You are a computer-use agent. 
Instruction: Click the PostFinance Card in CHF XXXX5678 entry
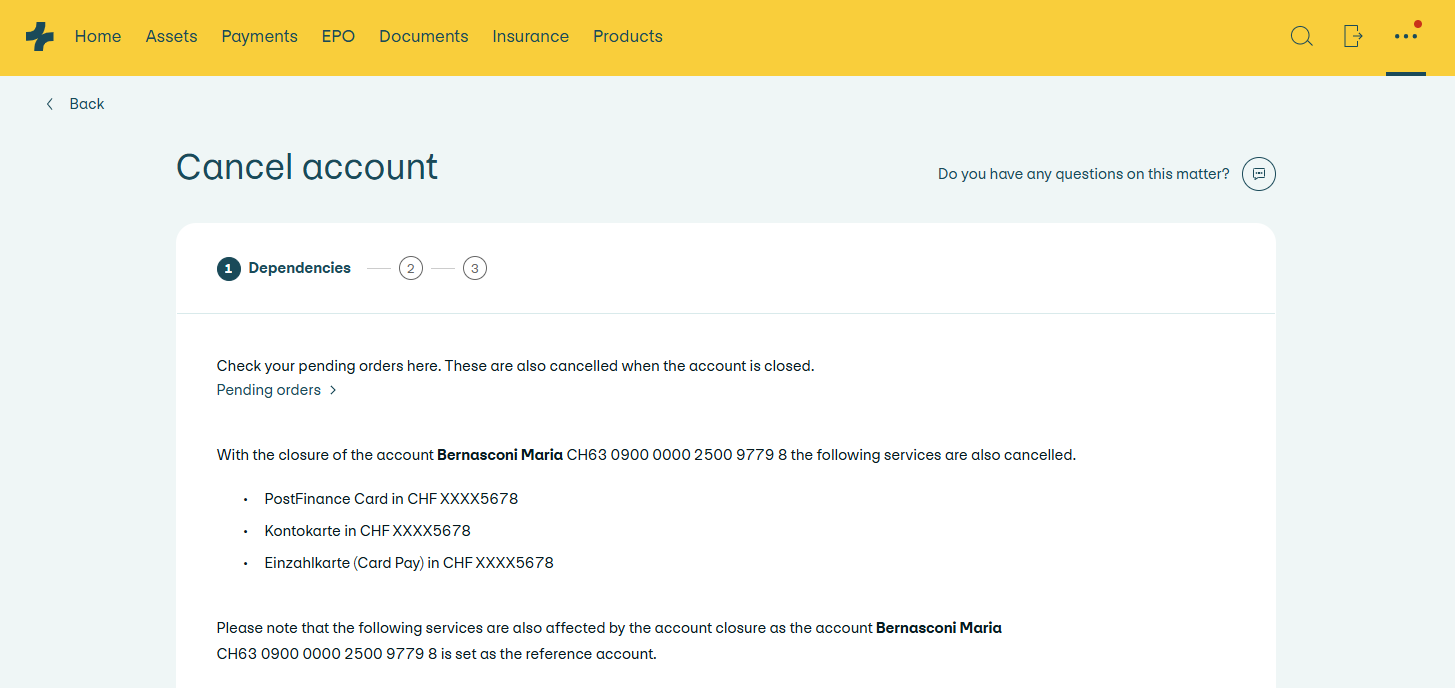tap(391, 499)
